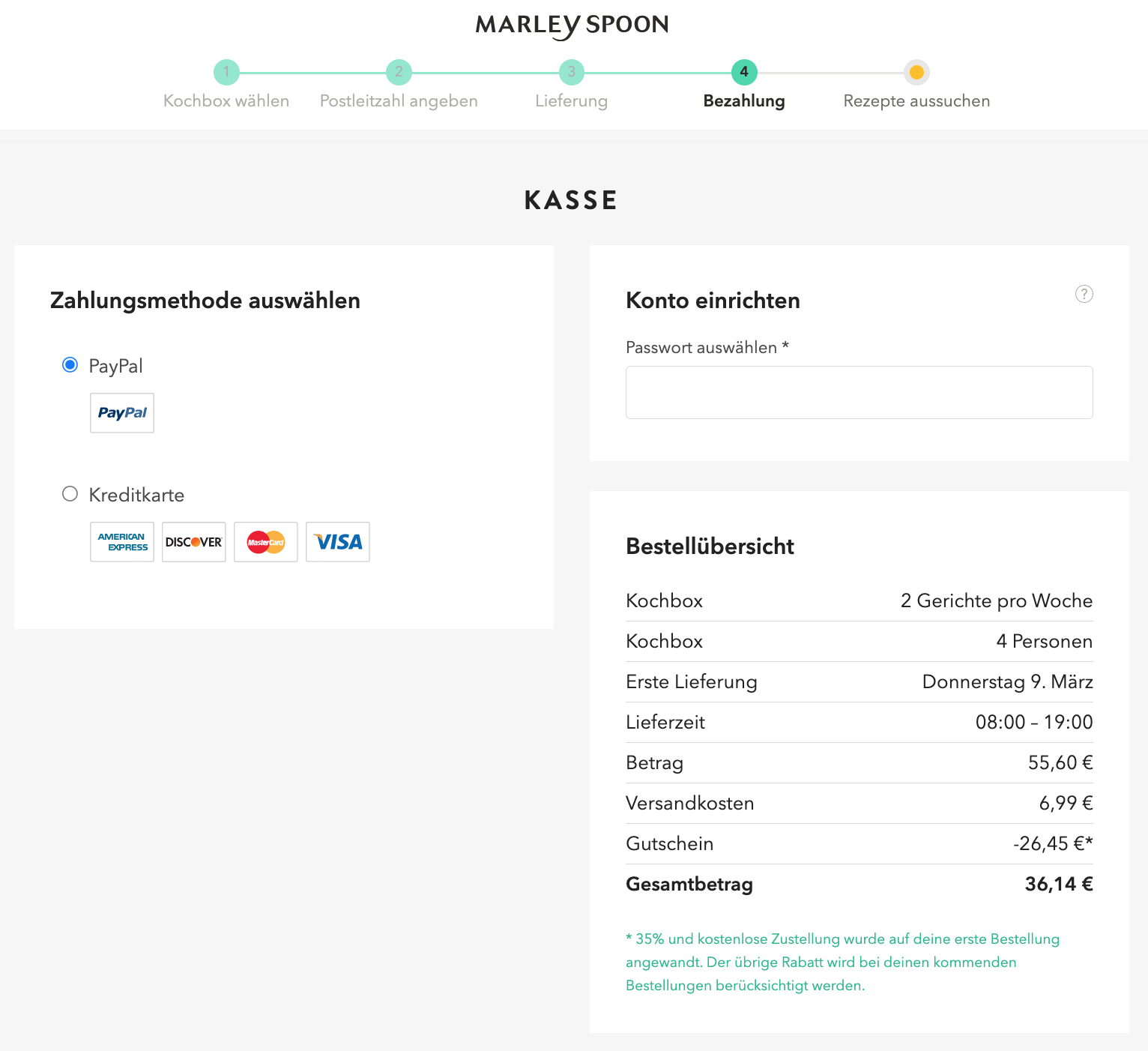Click the password input field
The image size is (1148, 1051).
click(859, 391)
